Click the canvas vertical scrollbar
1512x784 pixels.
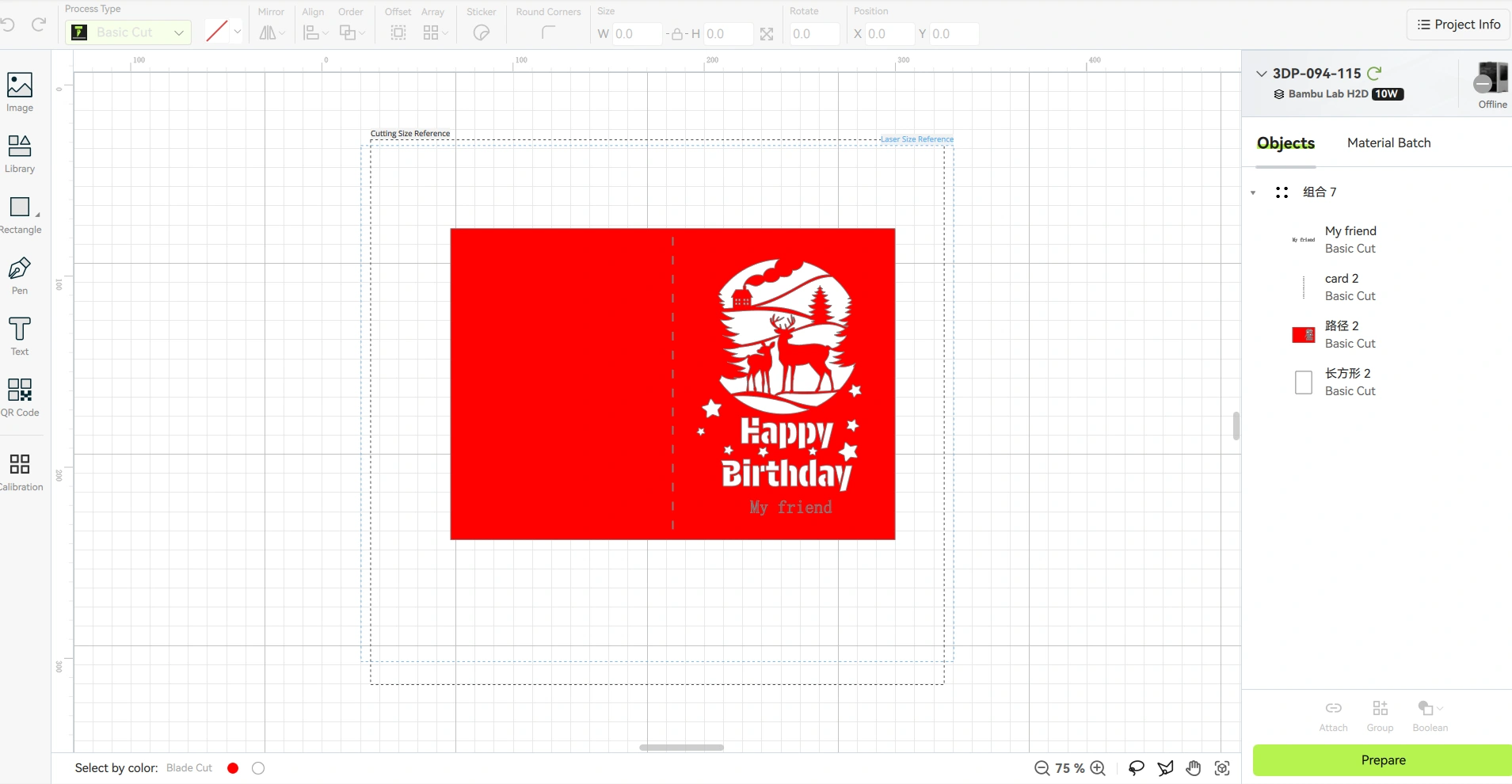pos(1236,426)
